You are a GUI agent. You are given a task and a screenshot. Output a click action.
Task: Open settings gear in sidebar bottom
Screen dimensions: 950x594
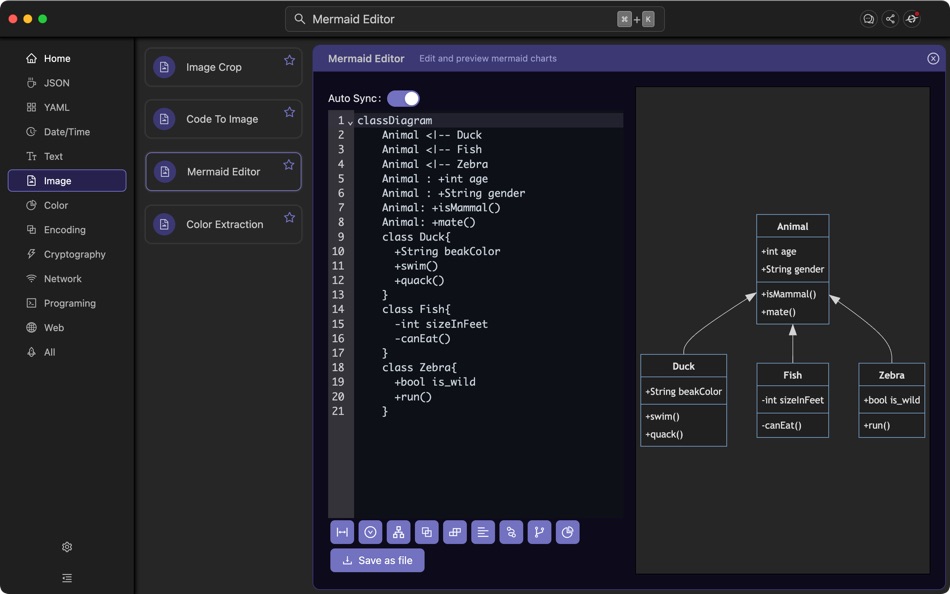pos(67,547)
